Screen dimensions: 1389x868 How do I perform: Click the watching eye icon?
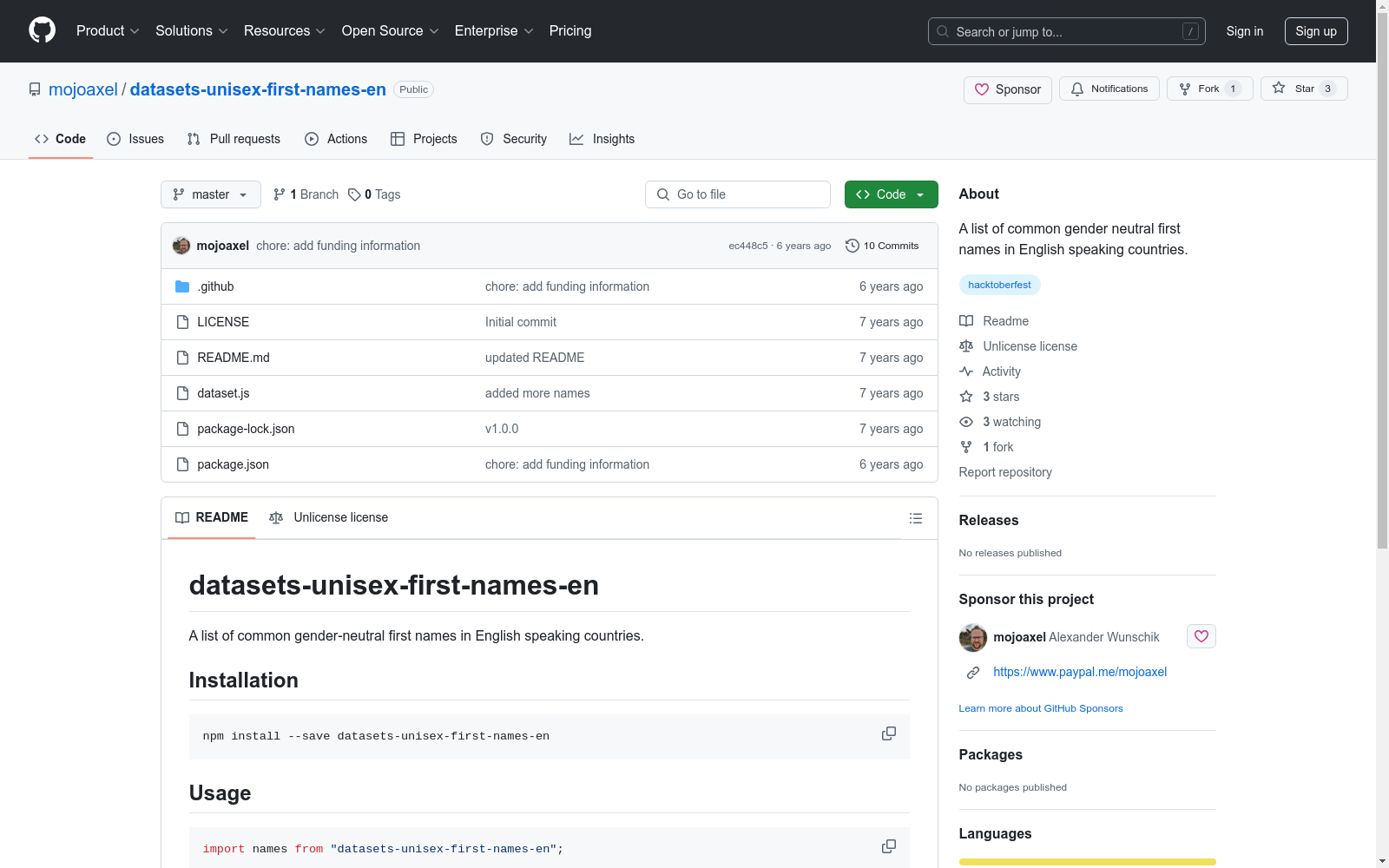click(966, 422)
